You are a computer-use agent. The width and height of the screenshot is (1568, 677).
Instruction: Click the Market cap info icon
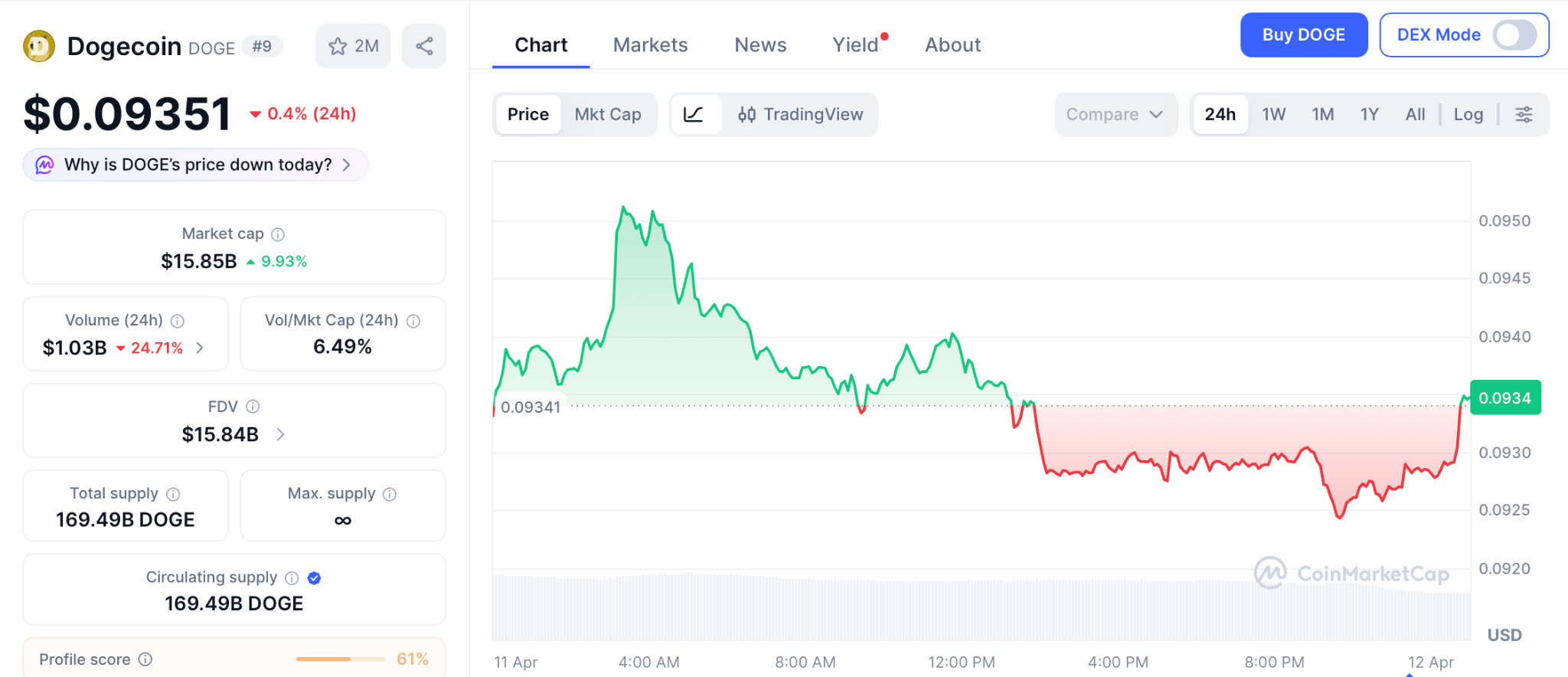tap(278, 234)
